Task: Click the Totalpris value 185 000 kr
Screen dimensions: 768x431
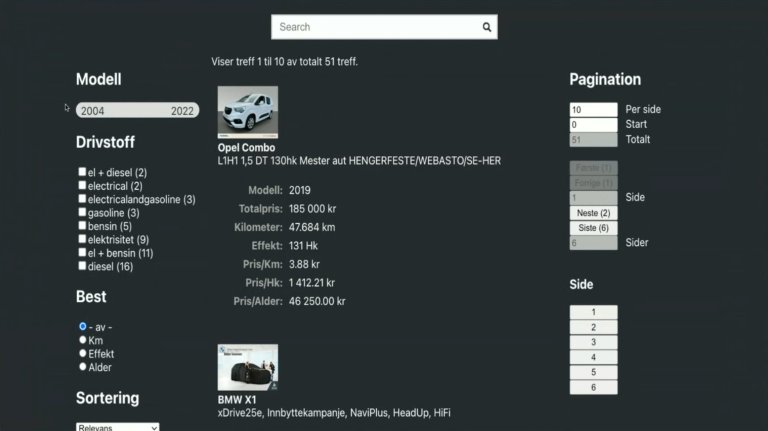Action: pyautogui.click(x=312, y=209)
